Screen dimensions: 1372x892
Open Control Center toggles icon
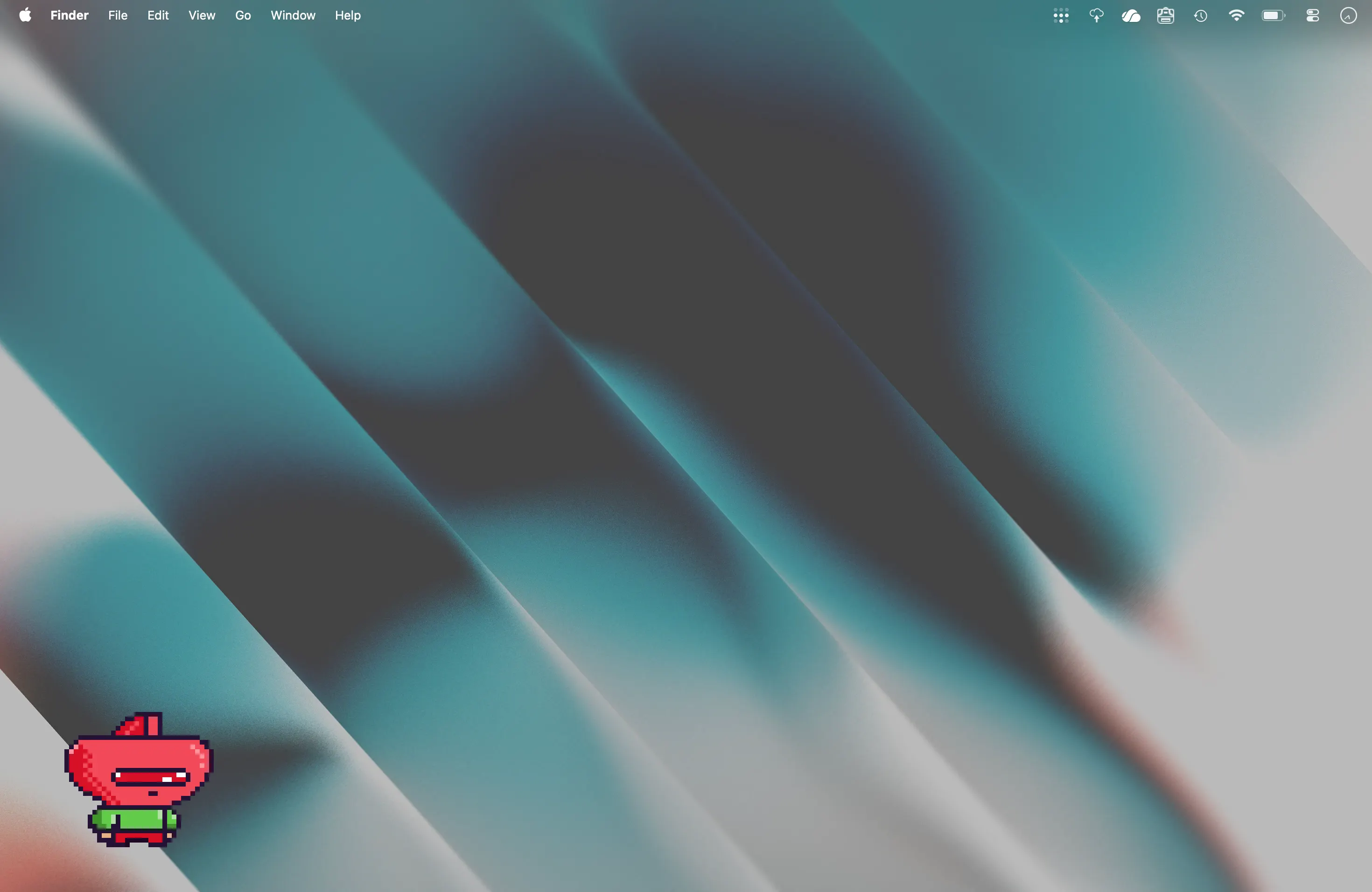[1312, 15]
